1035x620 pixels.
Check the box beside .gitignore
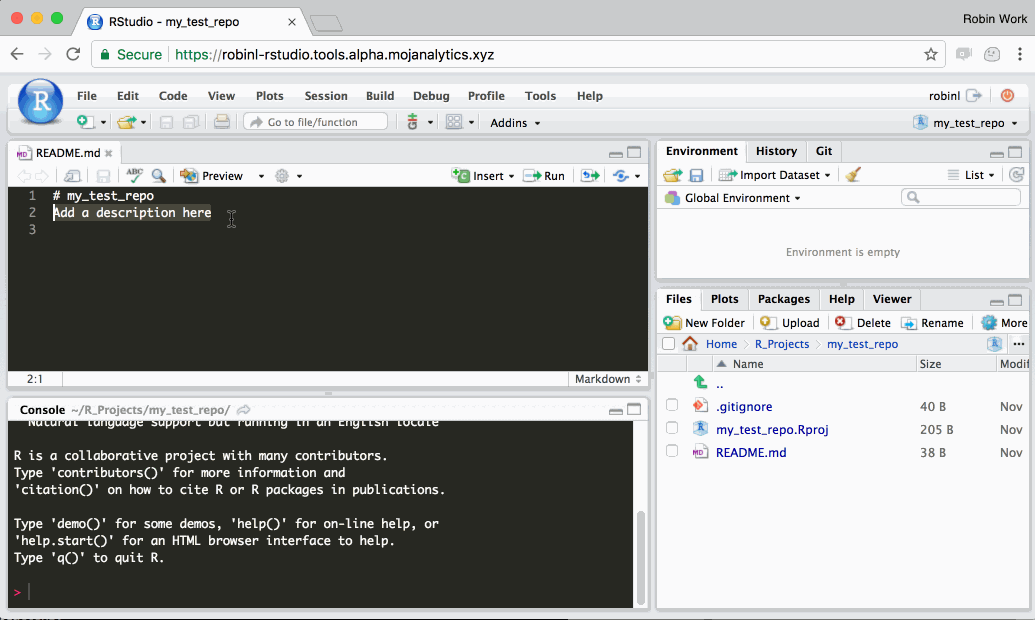click(672, 405)
